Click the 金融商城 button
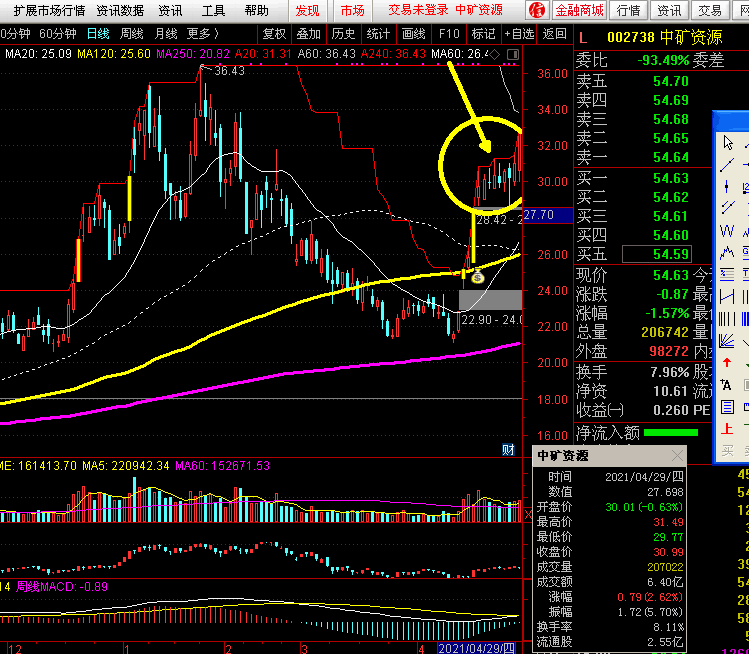 (x=579, y=10)
